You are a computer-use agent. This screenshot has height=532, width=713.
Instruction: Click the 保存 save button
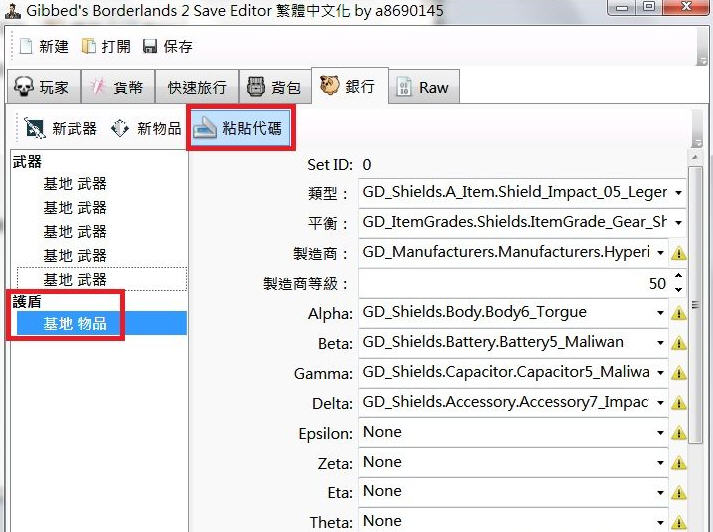click(x=168, y=46)
